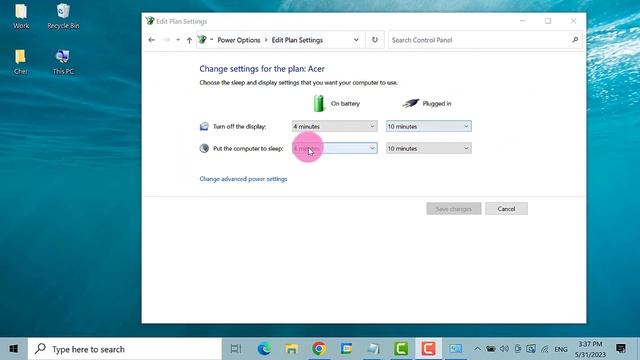Viewport: 640px width, 360px height.
Task: Open File Explorer from the taskbar
Action: coord(291,349)
